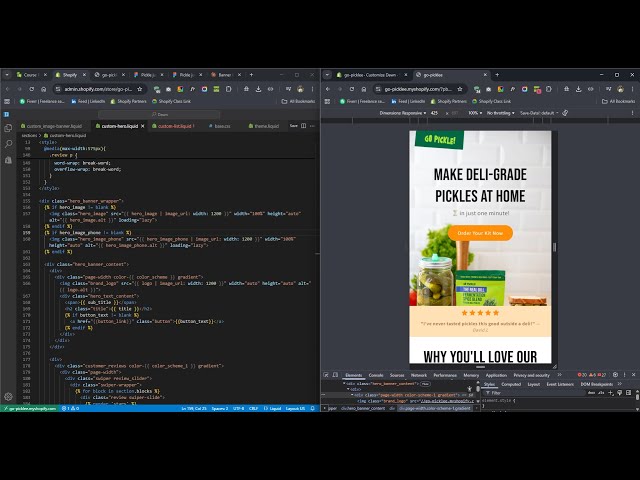Switch to Computed tab in styles pane

click(511, 384)
